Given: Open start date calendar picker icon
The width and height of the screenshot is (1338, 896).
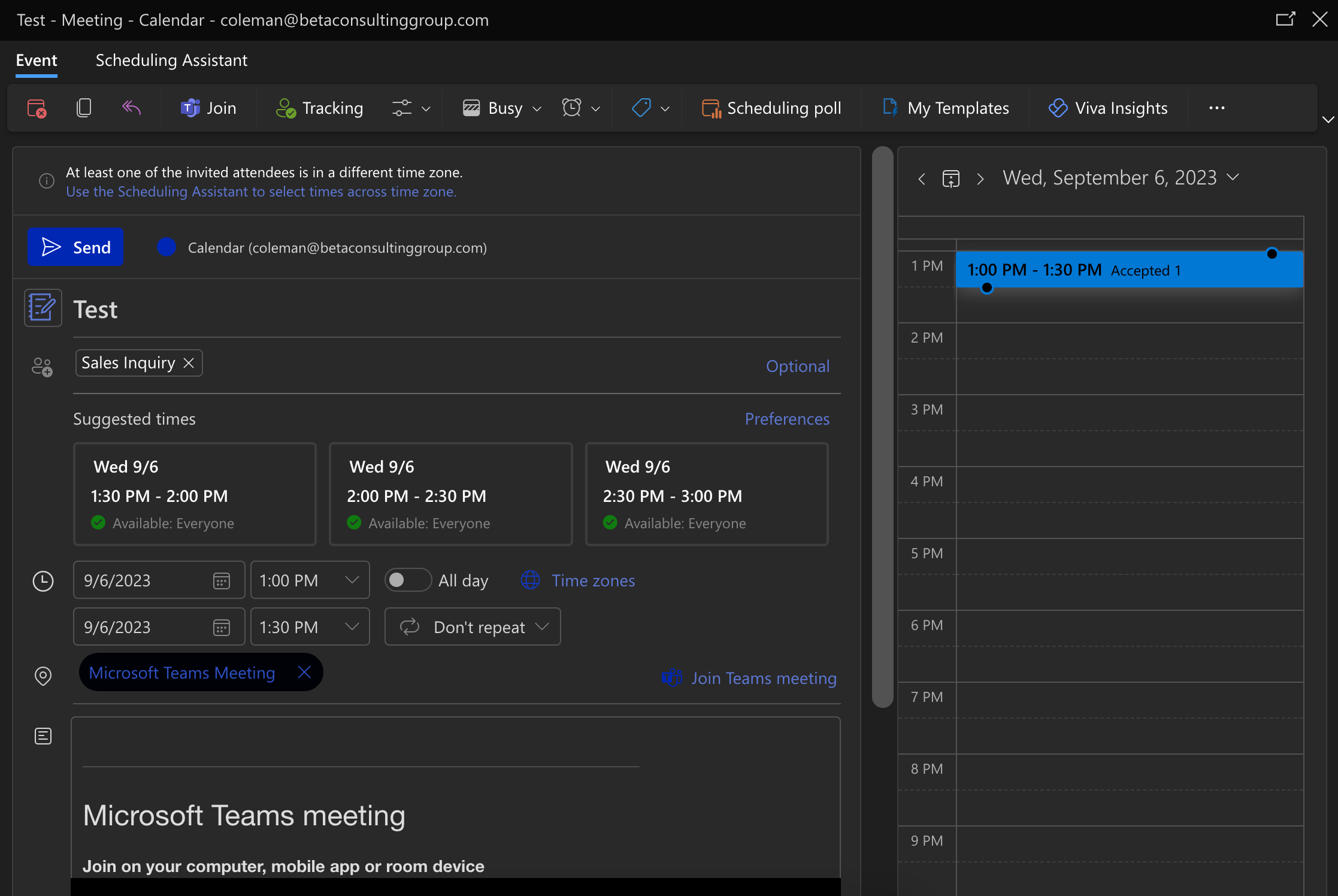Looking at the screenshot, I should click(x=222, y=581).
